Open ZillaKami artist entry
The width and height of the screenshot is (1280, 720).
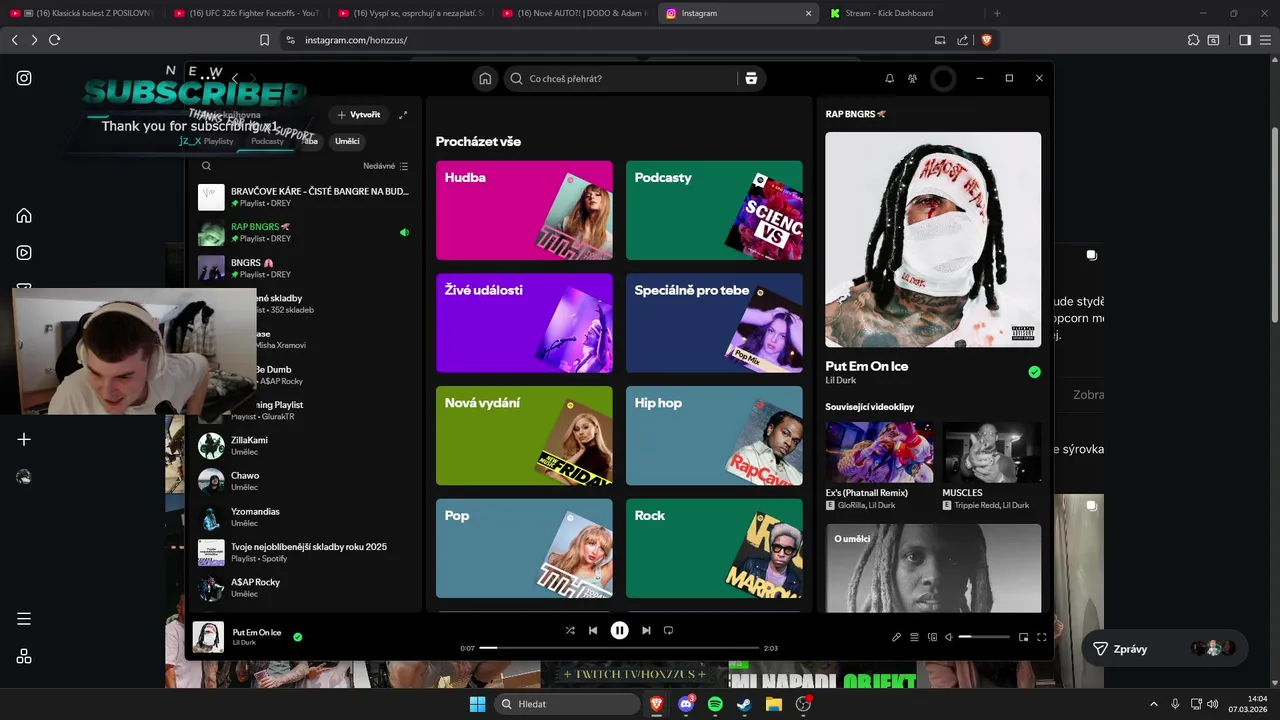[x=304, y=446]
